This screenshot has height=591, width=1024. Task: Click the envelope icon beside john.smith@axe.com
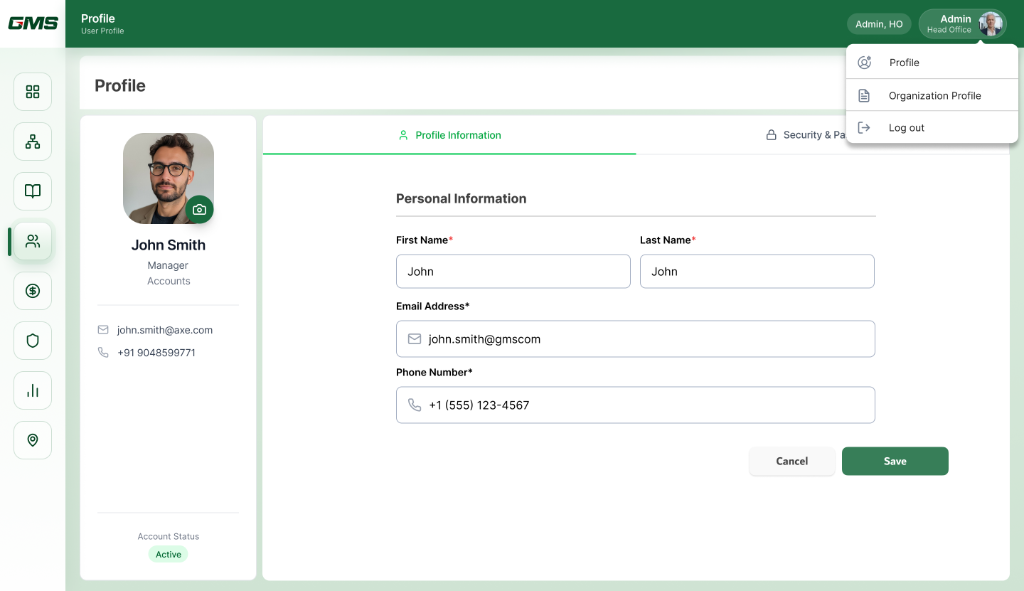point(103,330)
